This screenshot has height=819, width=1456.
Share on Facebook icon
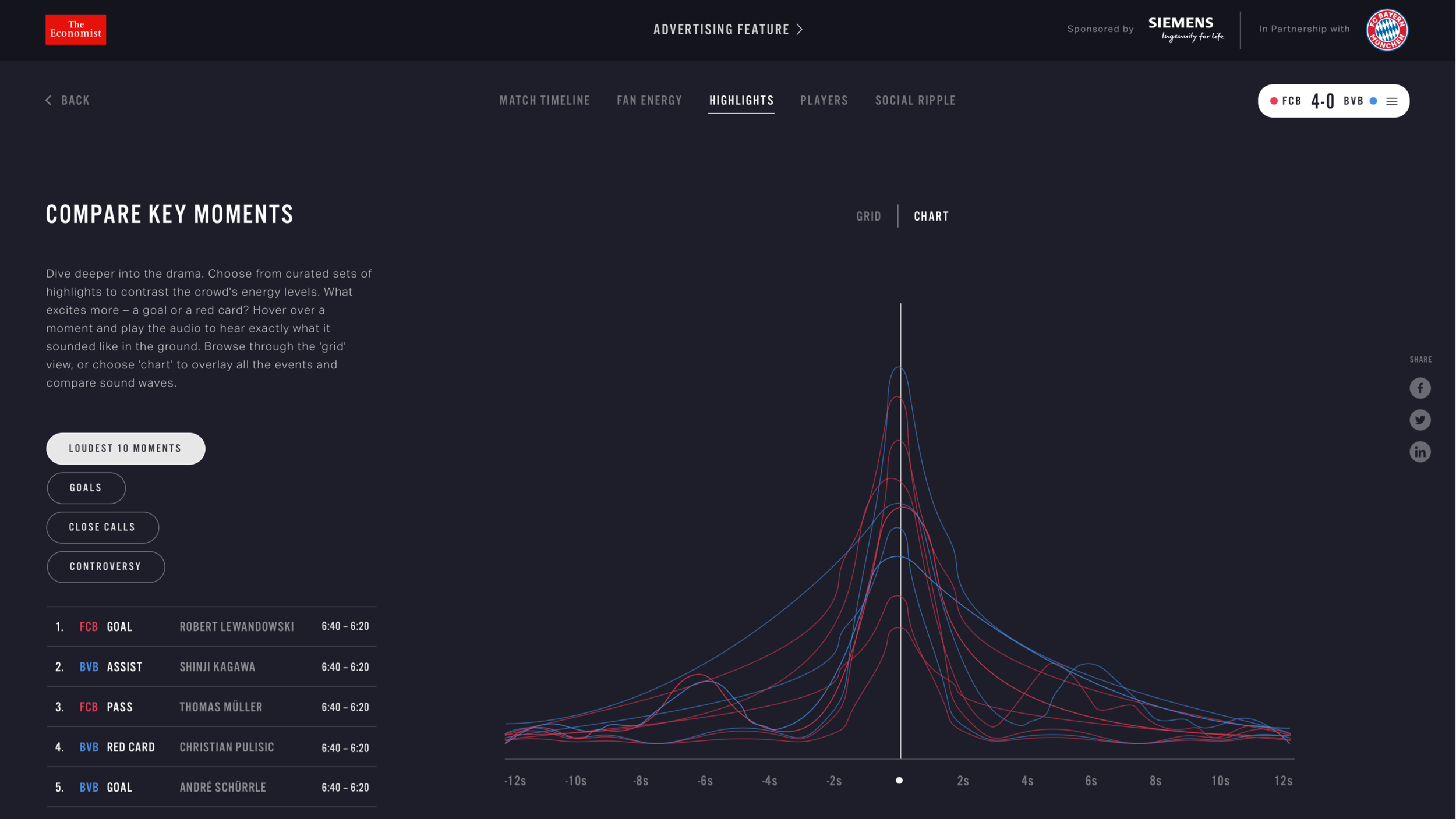pyautogui.click(x=1419, y=388)
